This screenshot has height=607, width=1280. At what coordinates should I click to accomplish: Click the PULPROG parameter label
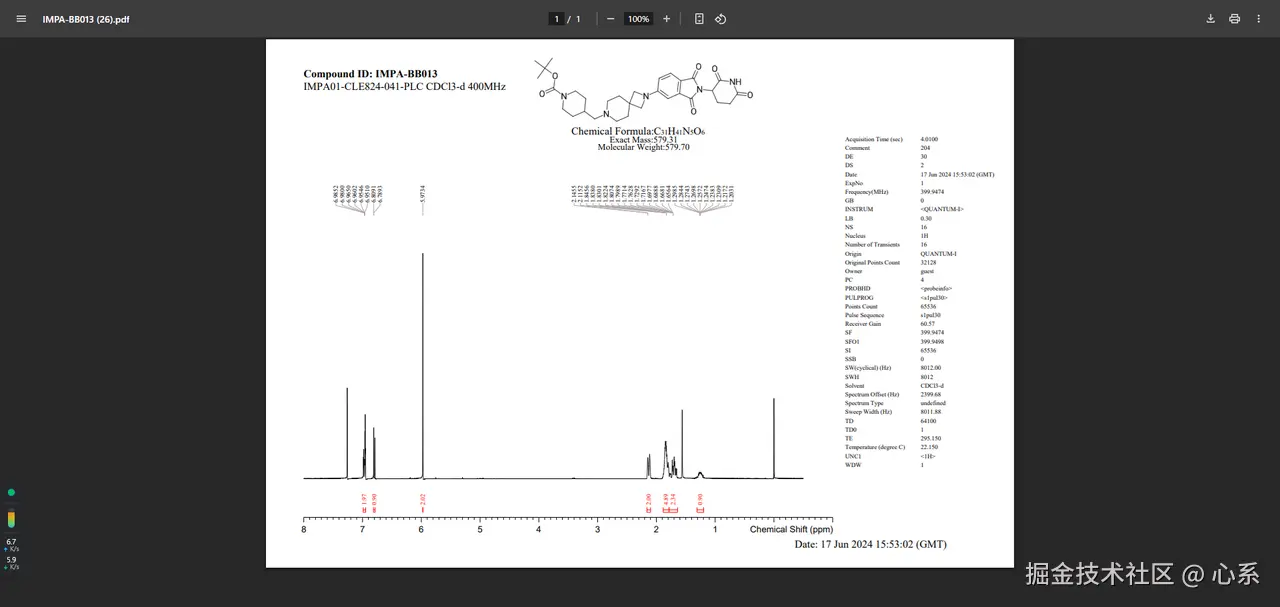pos(859,298)
